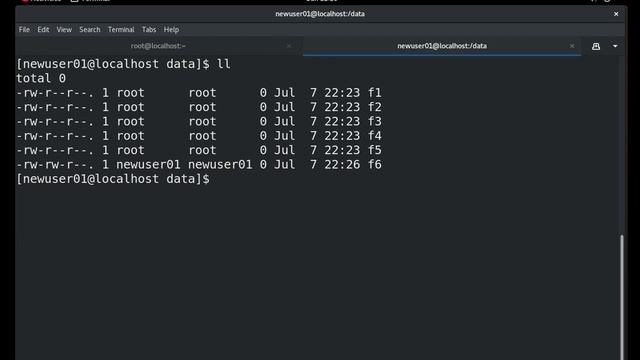
Task: Open the Terminal menu
Action: 121,29
